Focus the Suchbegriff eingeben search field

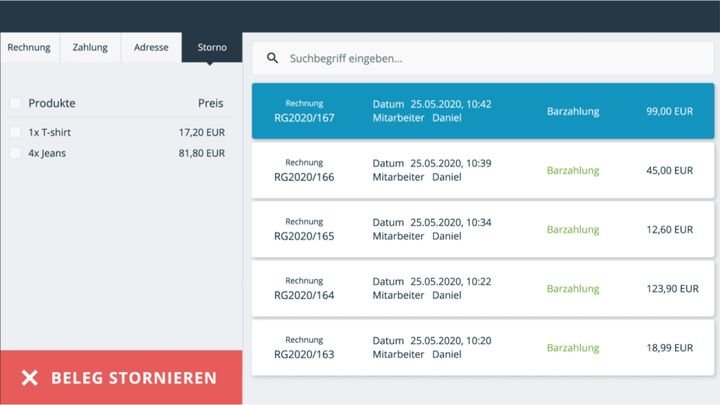(483, 58)
